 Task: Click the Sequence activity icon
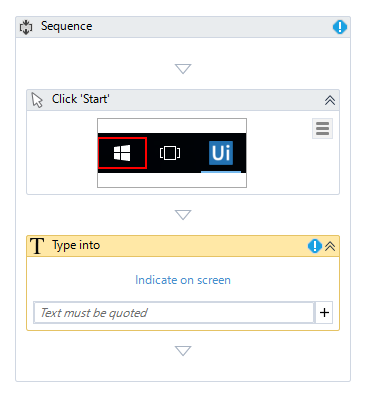(x=26, y=27)
